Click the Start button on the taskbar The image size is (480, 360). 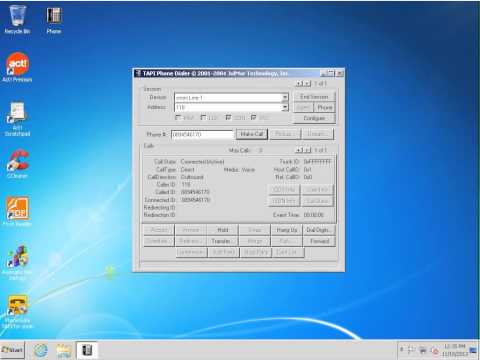pyautogui.click(x=12, y=350)
